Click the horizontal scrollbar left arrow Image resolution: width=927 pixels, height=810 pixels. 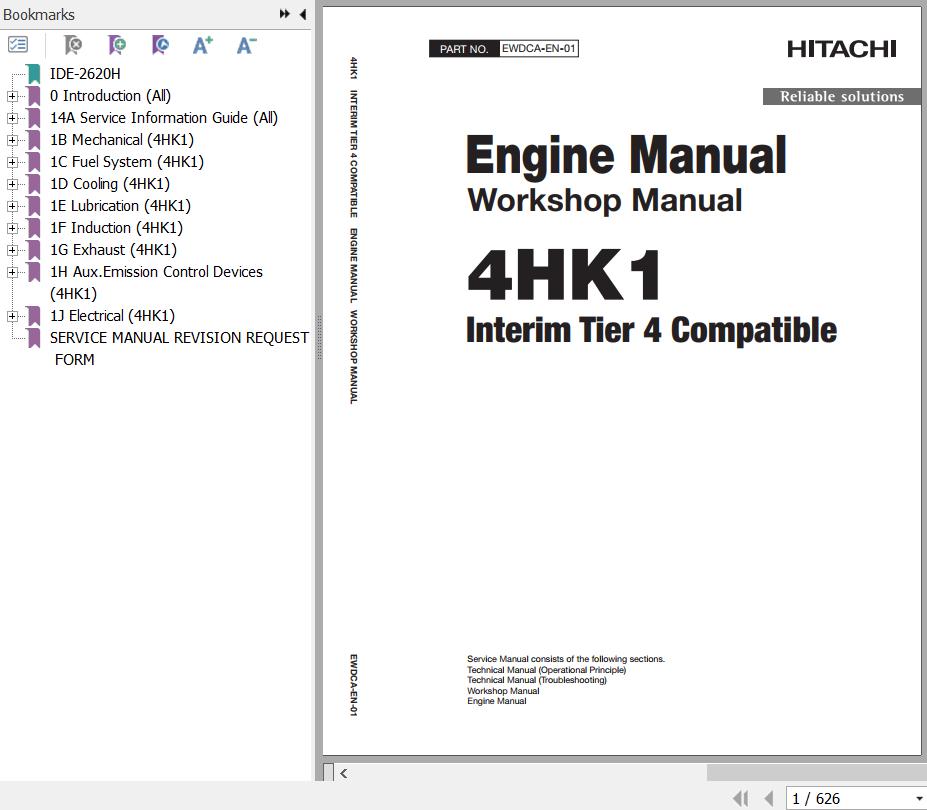pyautogui.click(x=343, y=773)
